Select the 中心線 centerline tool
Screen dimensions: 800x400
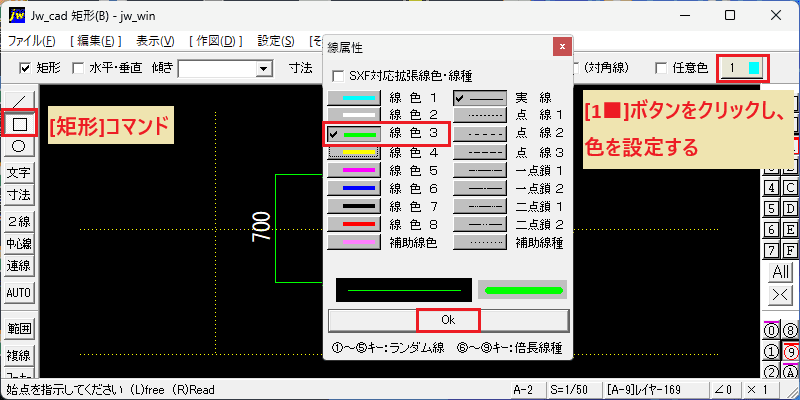tap(19, 244)
